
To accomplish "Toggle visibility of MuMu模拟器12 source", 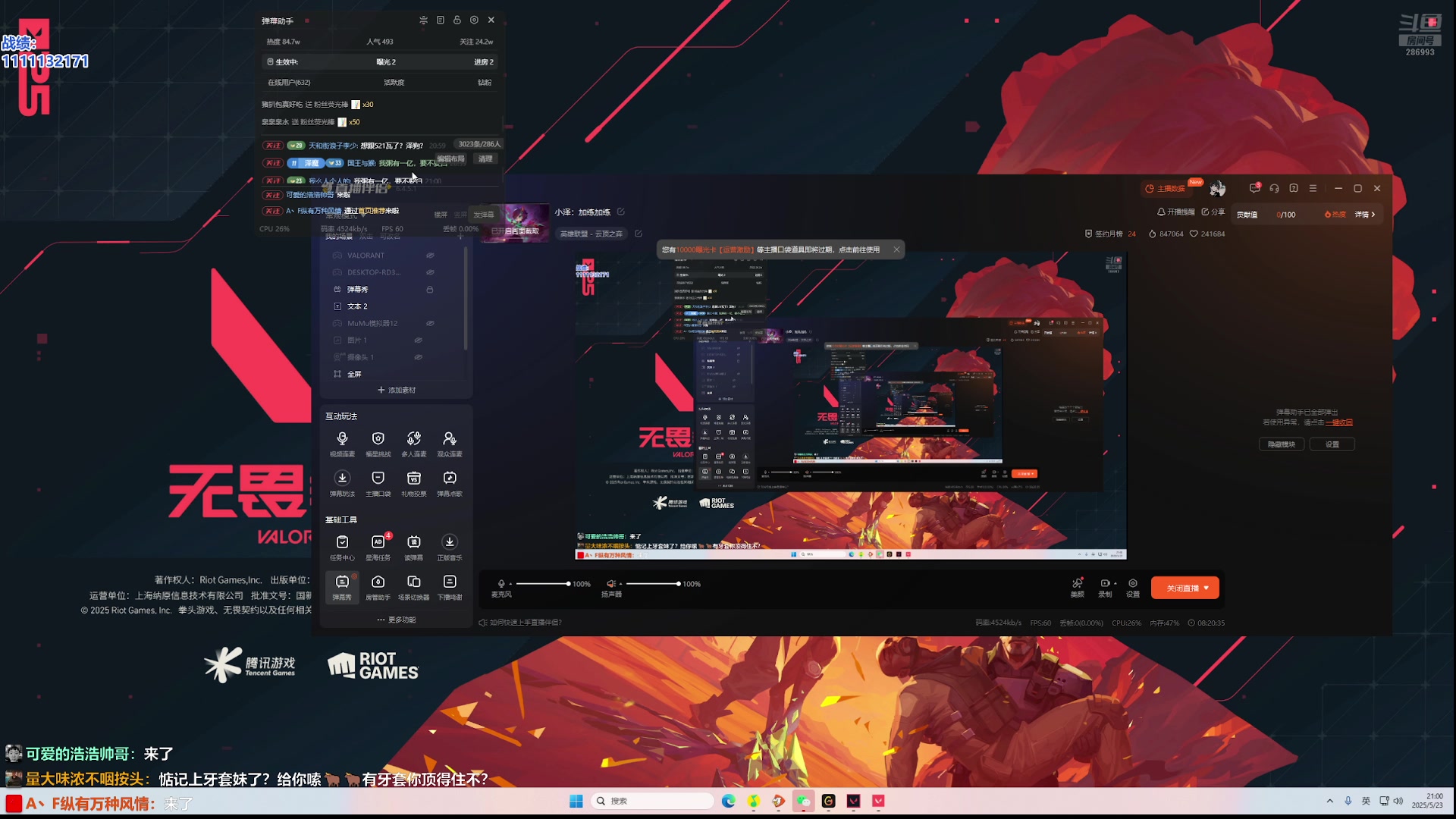I will pyautogui.click(x=430, y=323).
